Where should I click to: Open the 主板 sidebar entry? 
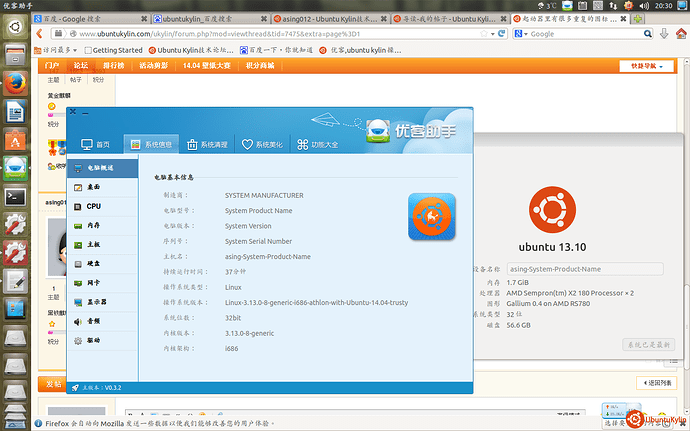pyautogui.click(x=103, y=245)
